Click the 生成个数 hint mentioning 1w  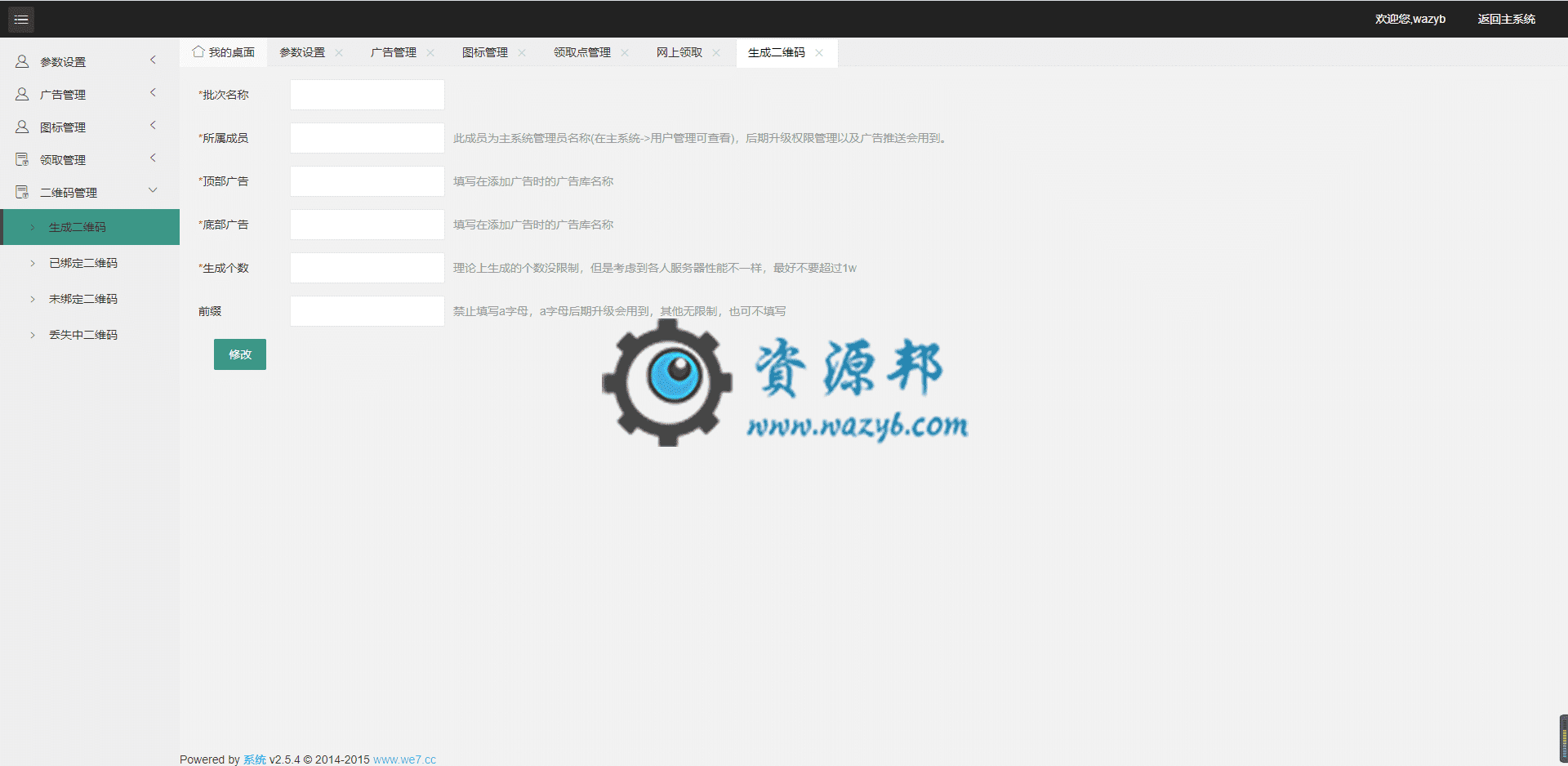[x=655, y=268]
